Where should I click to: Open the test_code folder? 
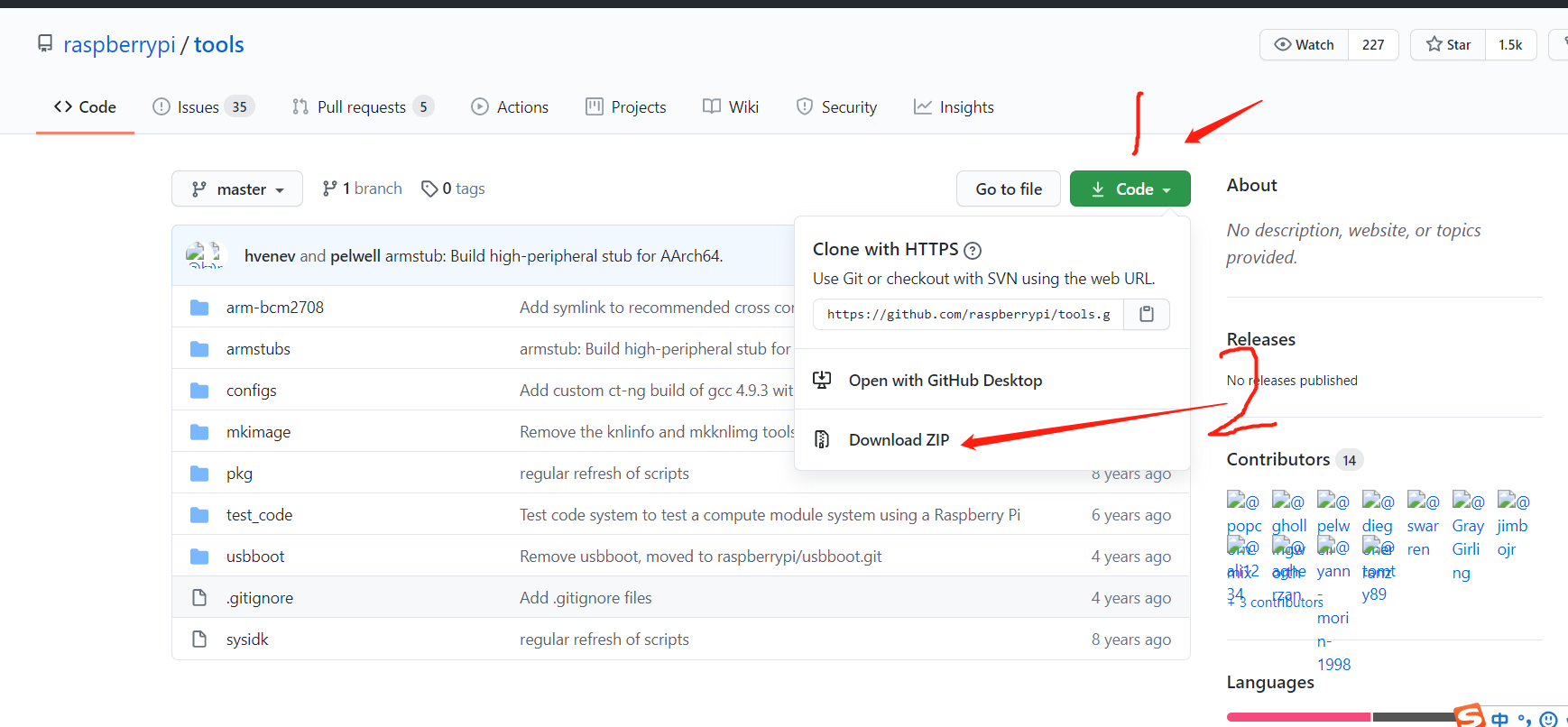point(259,515)
